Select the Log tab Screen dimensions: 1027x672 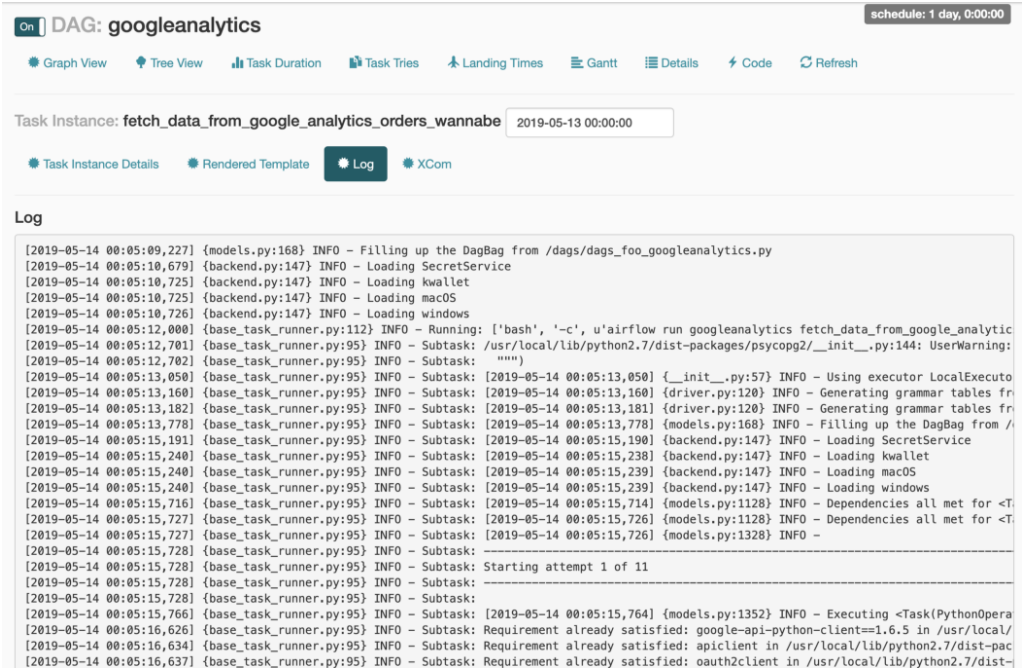pos(356,164)
